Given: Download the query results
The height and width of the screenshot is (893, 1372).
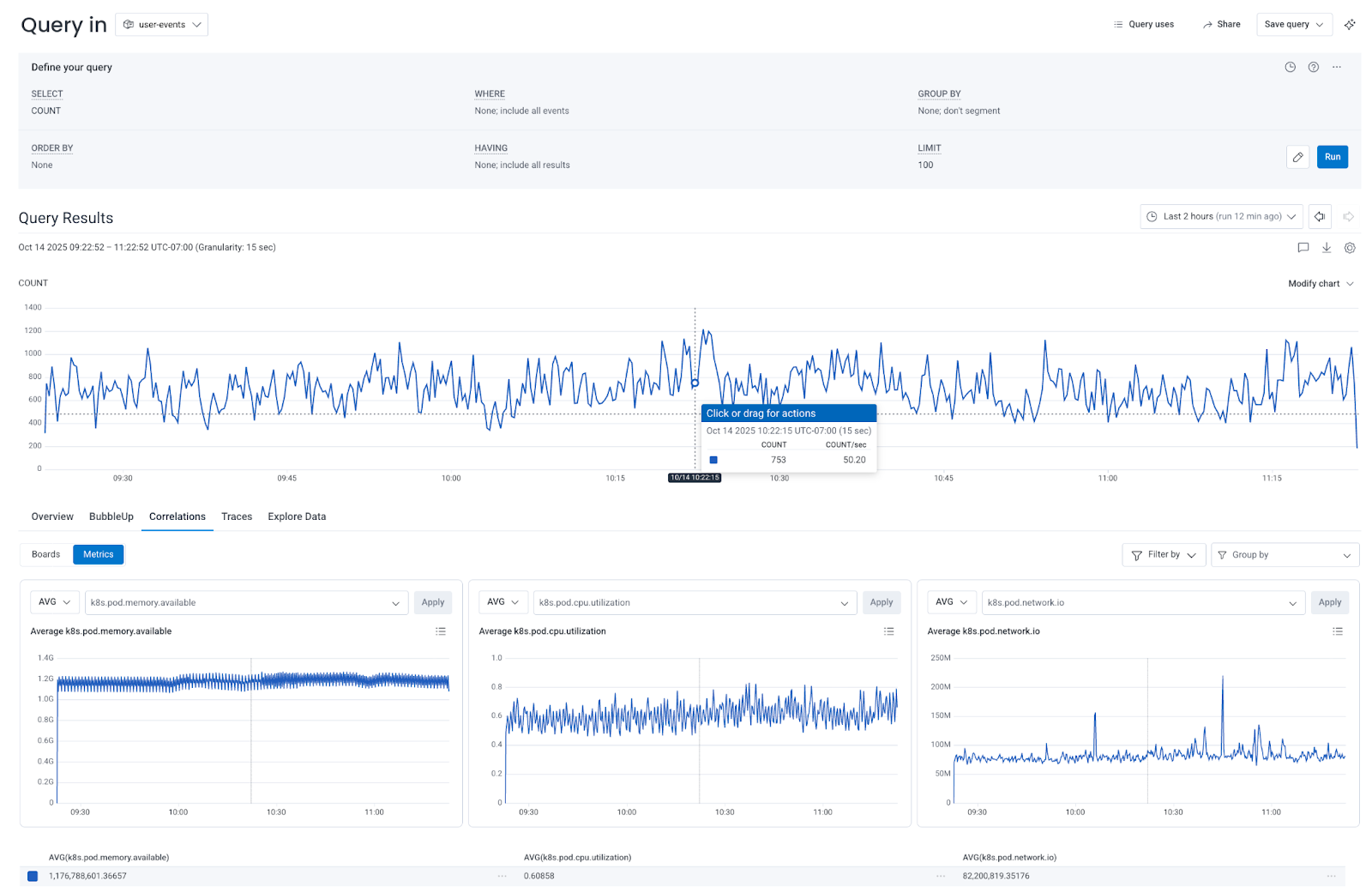Looking at the screenshot, I should (x=1327, y=248).
